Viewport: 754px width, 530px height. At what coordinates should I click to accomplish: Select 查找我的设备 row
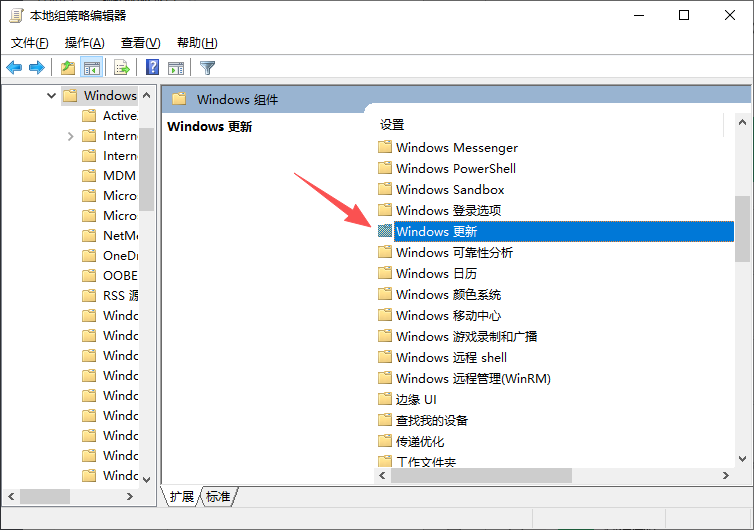(432, 420)
